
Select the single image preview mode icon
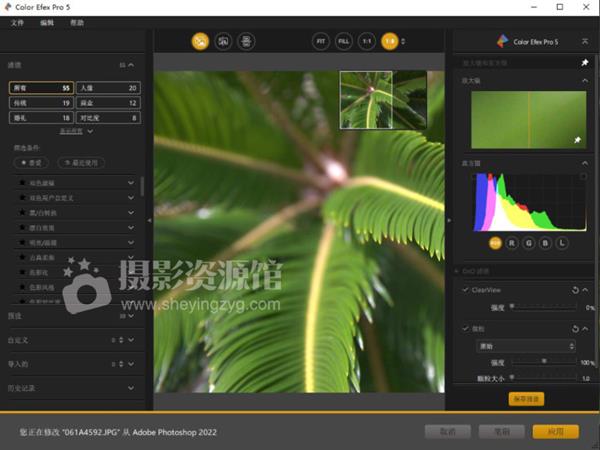pyautogui.click(x=200, y=42)
